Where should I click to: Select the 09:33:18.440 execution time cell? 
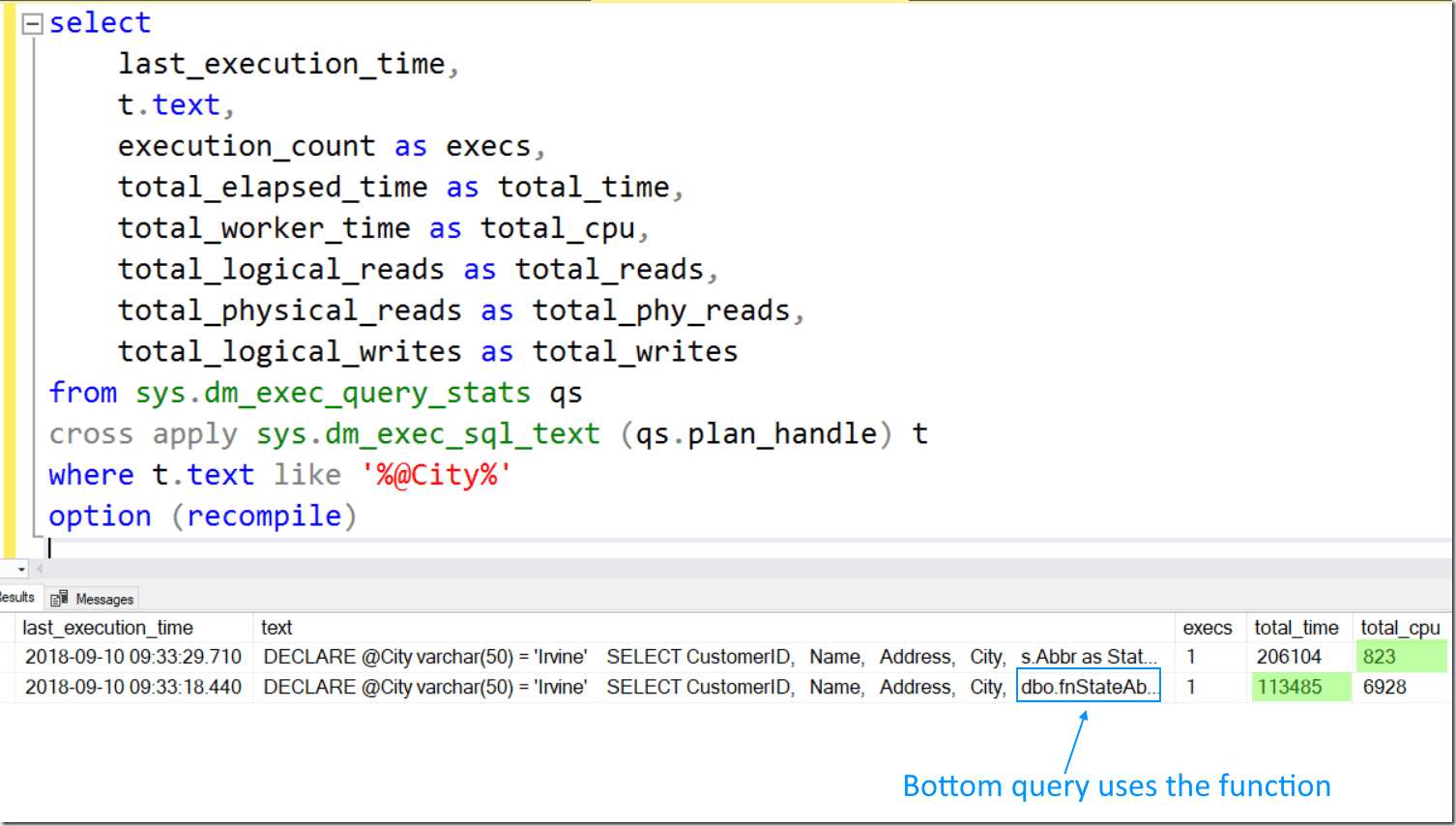(x=133, y=687)
